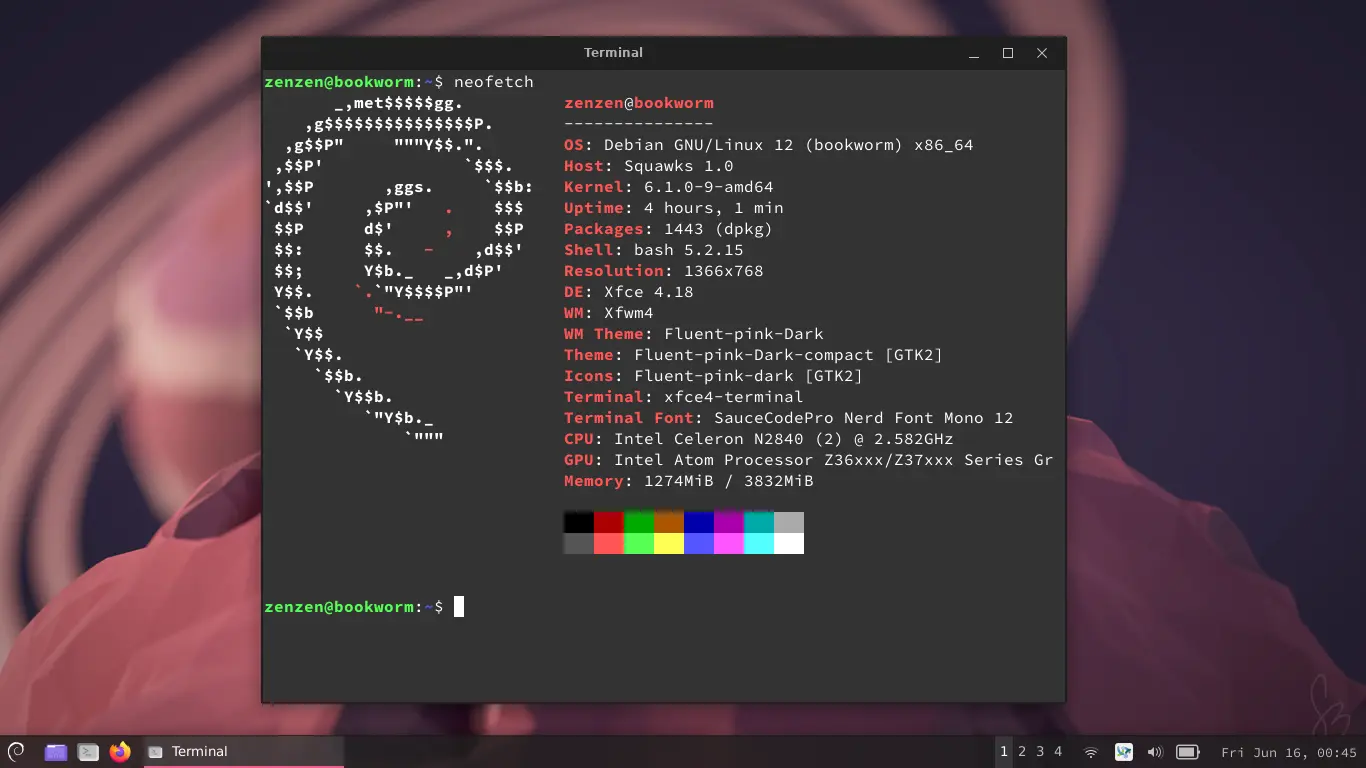
Task: Open the clock showing Fri Jun 16
Action: point(1288,752)
